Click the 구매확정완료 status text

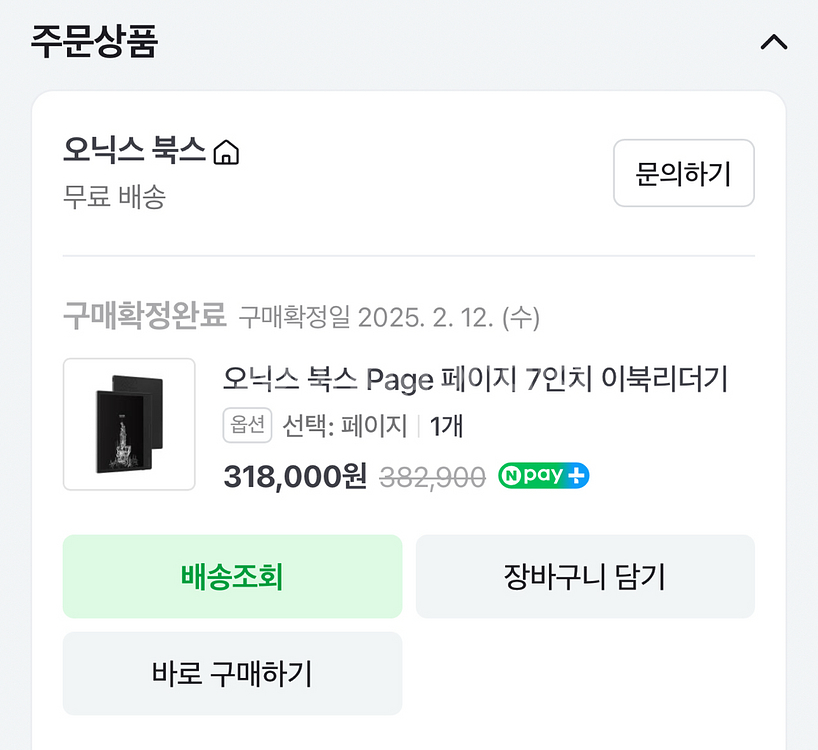[139, 315]
